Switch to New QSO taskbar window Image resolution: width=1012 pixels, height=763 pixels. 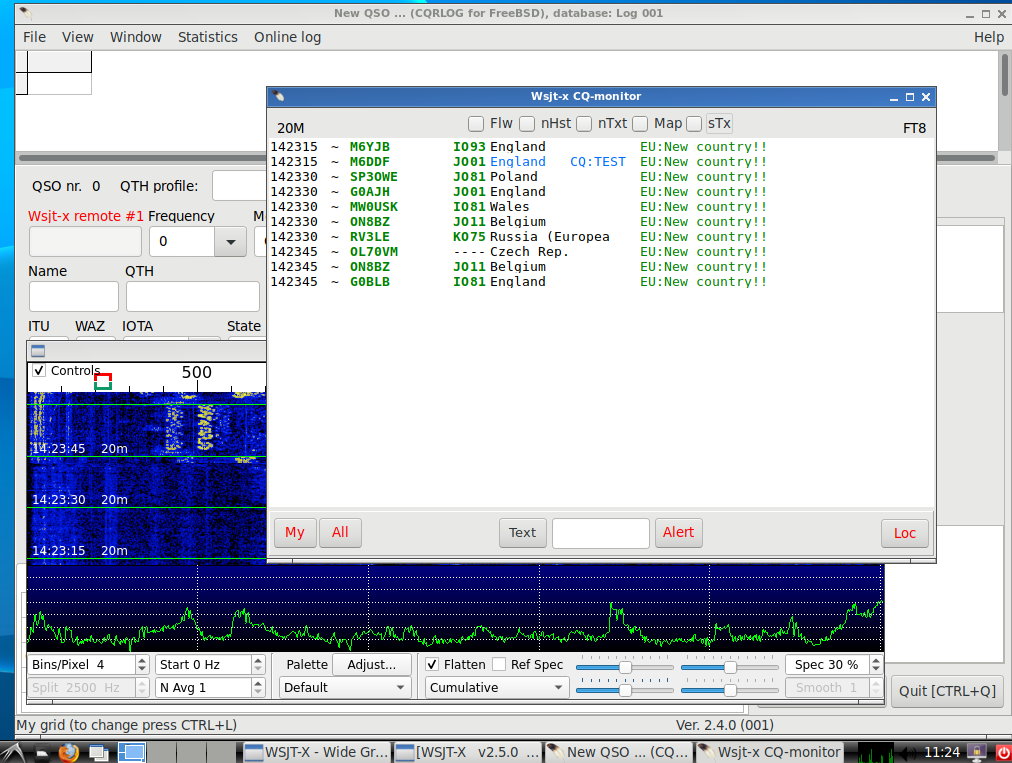point(618,753)
